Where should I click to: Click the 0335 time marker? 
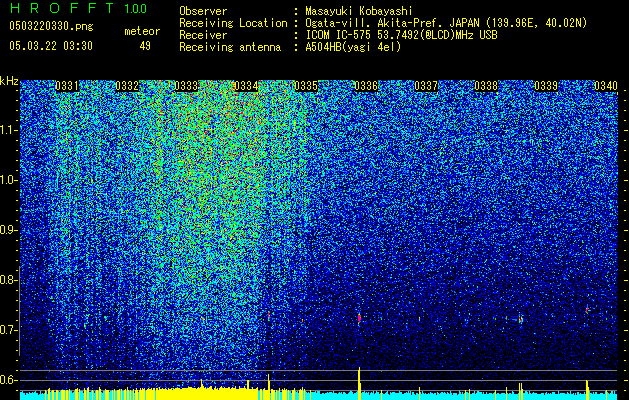coord(306,86)
